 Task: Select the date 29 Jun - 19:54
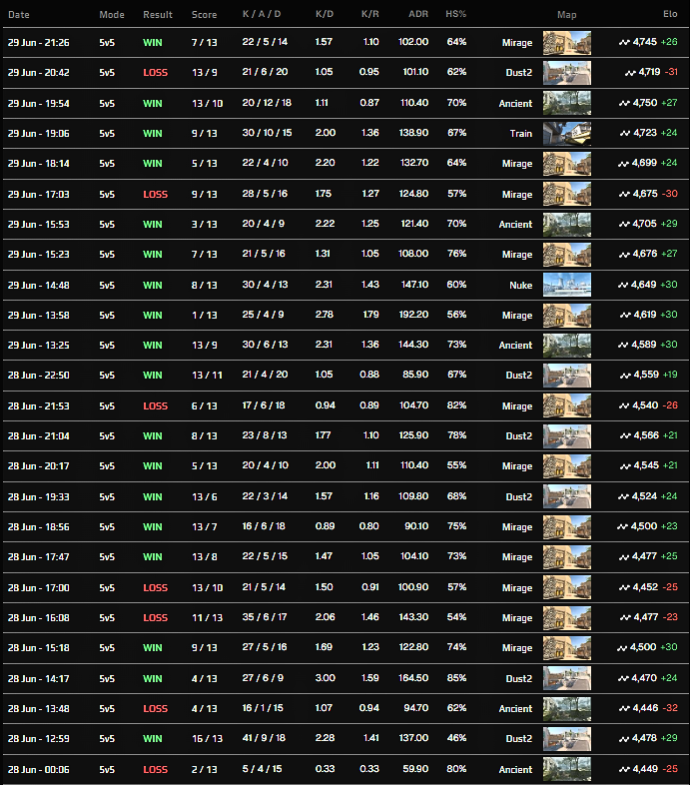[39, 104]
